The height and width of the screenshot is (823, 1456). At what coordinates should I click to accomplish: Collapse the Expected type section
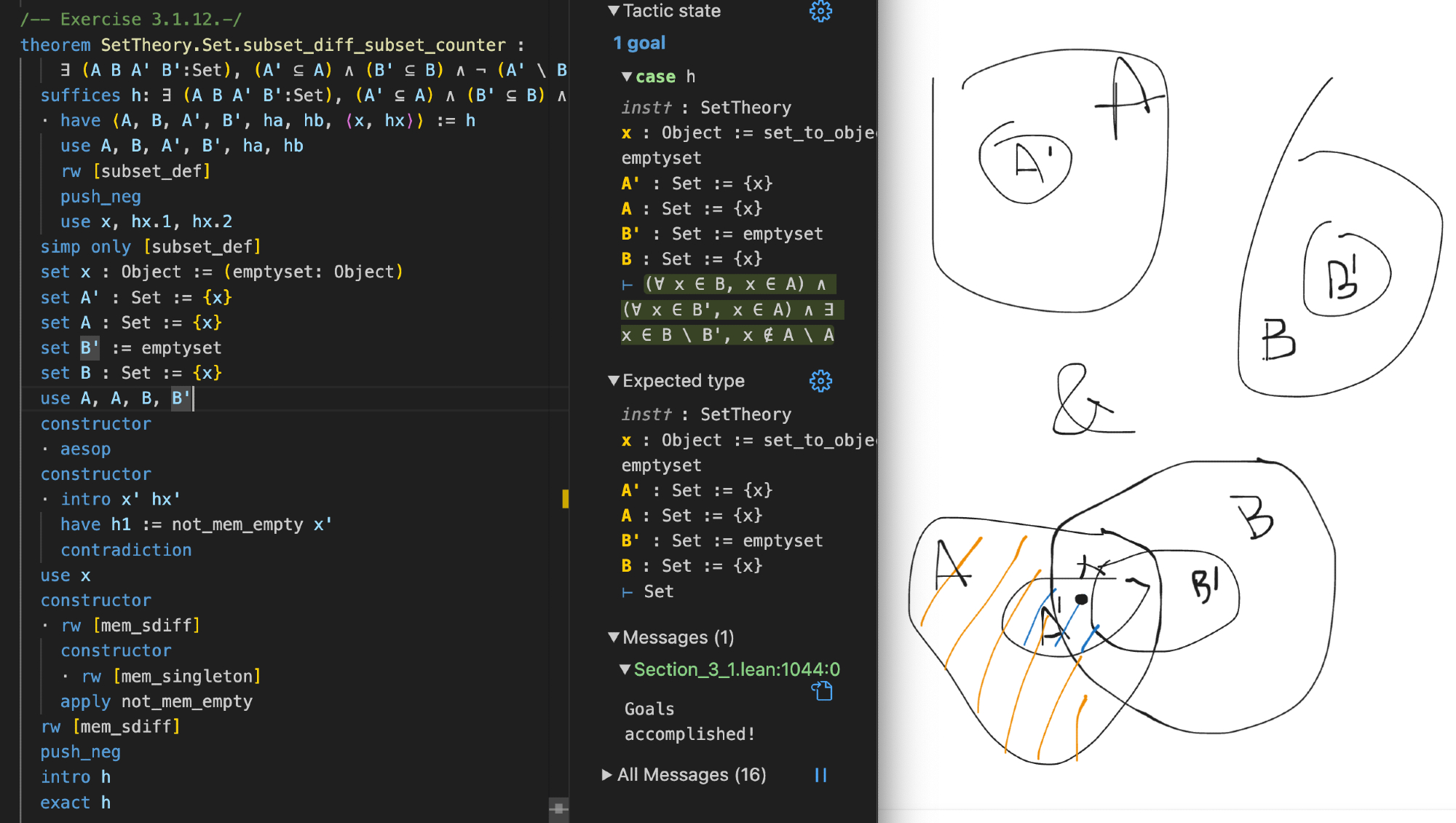click(614, 381)
